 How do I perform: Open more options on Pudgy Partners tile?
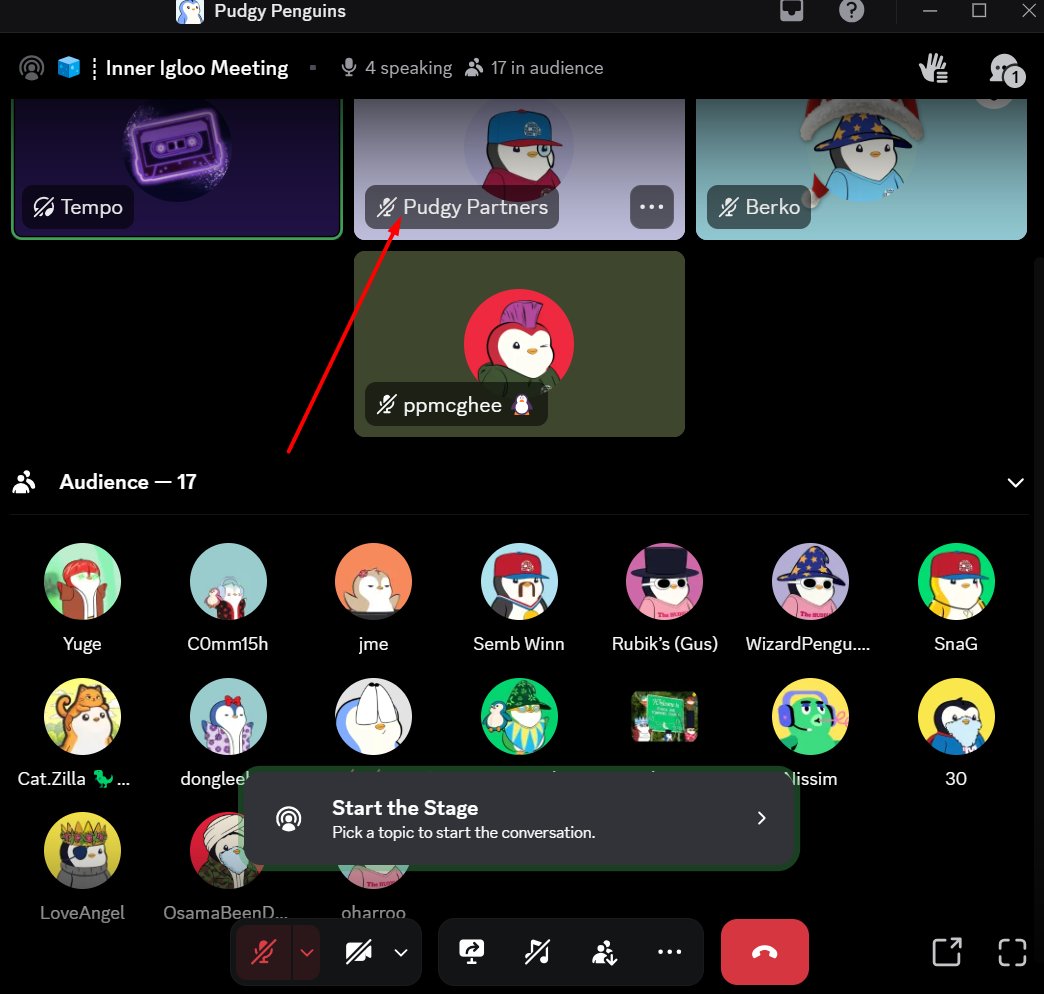coord(651,207)
